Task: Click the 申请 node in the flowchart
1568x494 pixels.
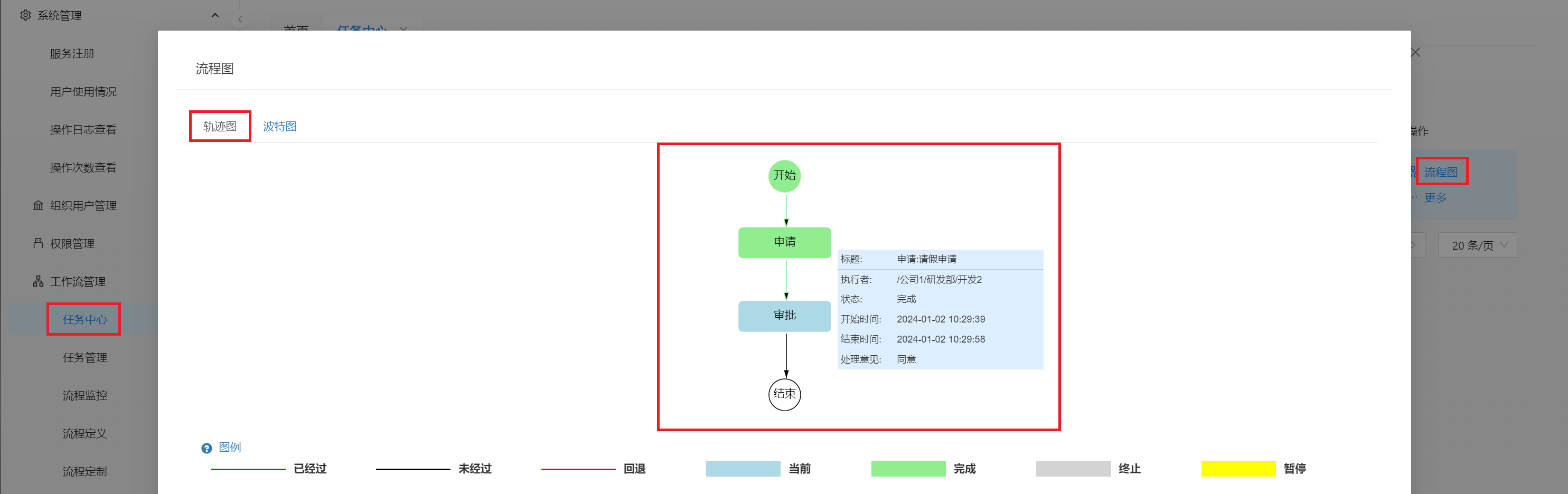Action: coord(785,242)
